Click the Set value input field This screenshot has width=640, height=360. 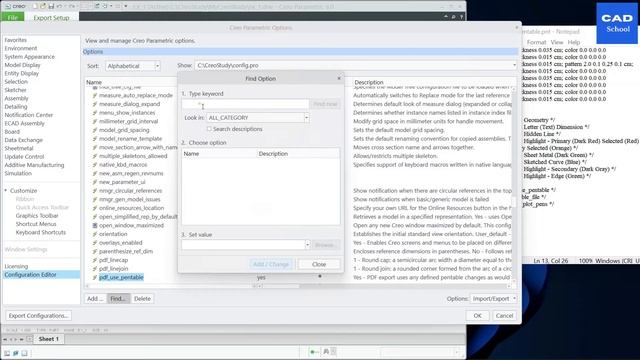[243, 245]
